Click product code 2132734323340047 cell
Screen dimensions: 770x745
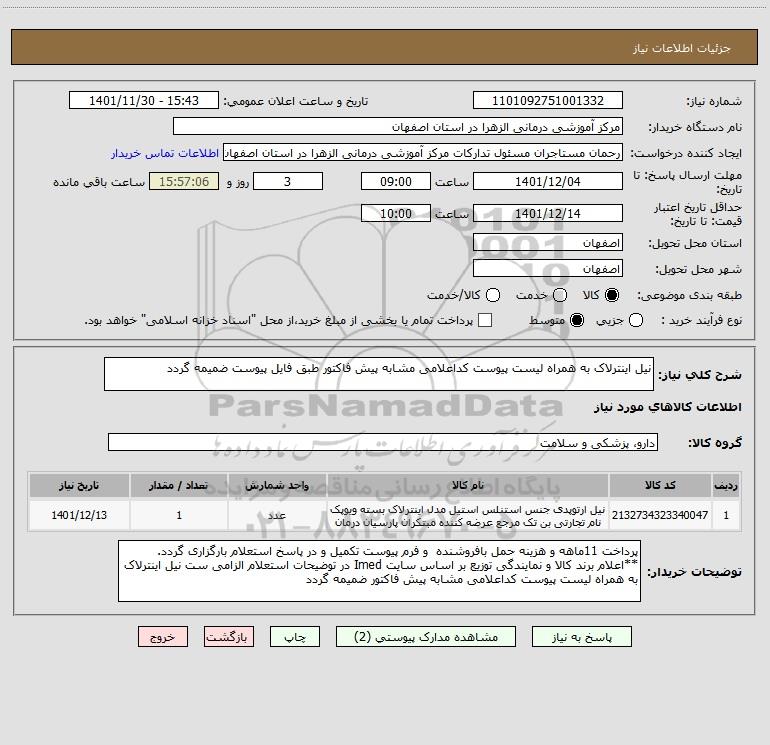(660, 515)
